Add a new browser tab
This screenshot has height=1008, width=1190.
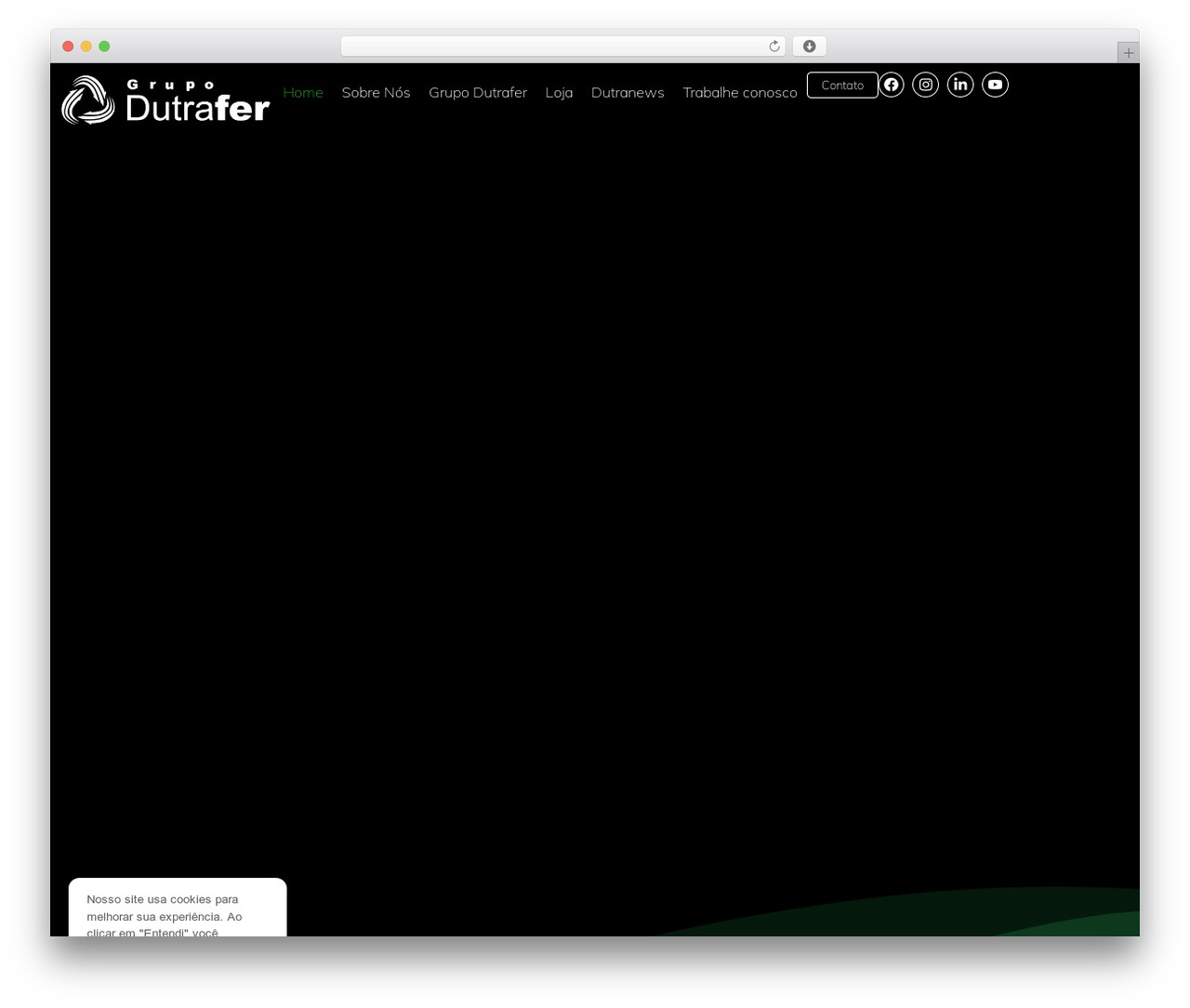[x=1128, y=53]
